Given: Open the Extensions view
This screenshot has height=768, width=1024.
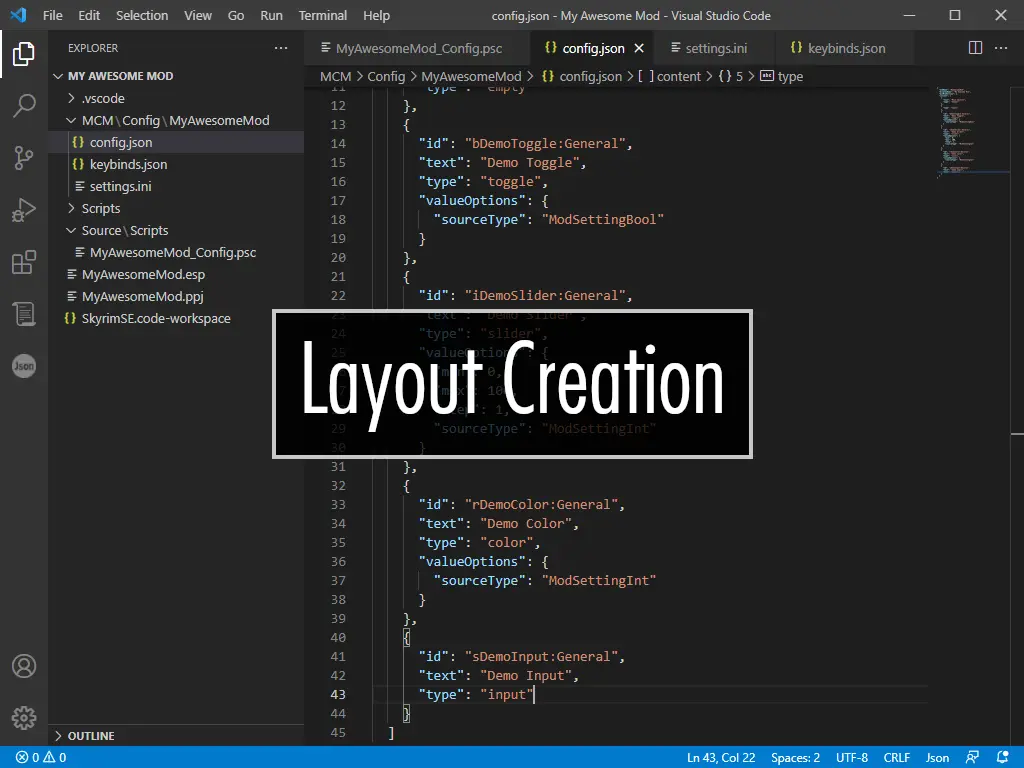Looking at the screenshot, I should tap(24, 263).
